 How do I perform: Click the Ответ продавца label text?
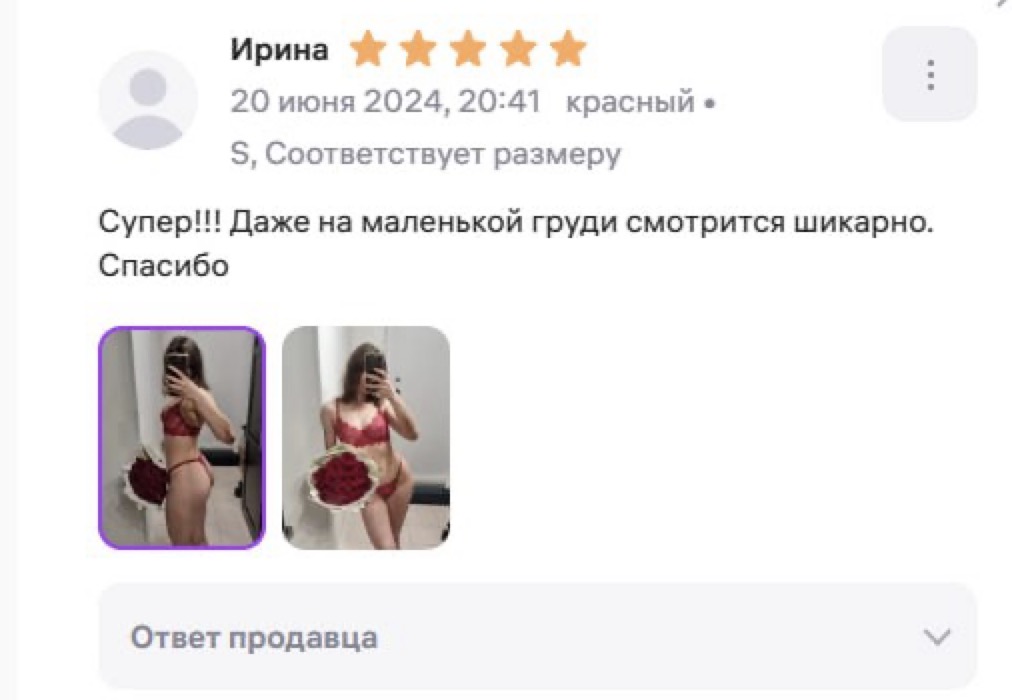tap(254, 638)
